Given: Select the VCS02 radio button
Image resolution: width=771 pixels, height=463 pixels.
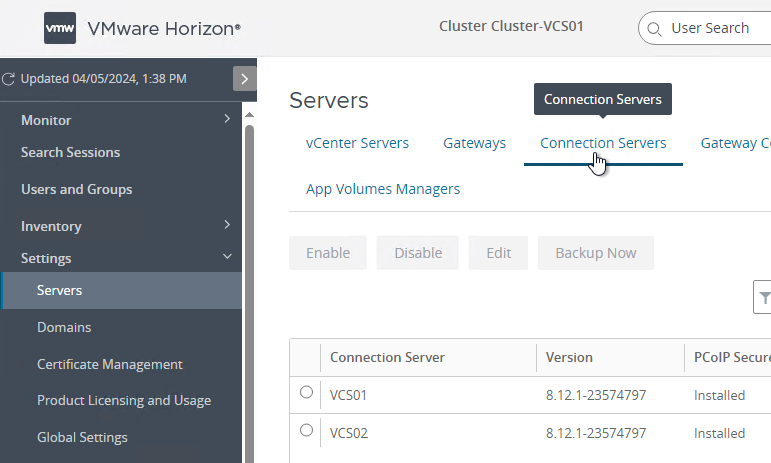Looking at the screenshot, I should [306, 431].
